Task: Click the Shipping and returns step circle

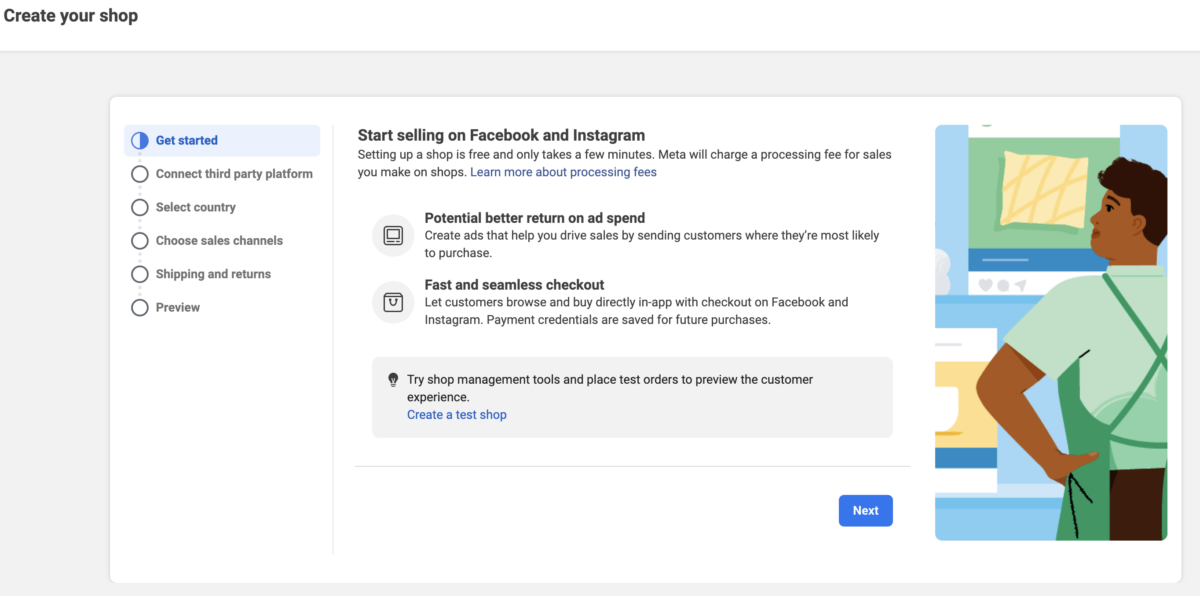Action: pyautogui.click(x=140, y=274)
